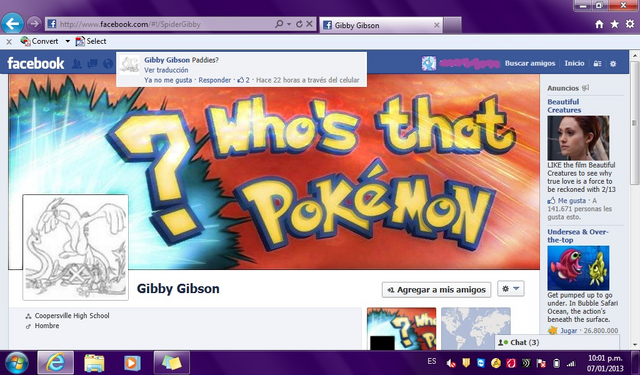Click Buscar amigos in the header
The height and width of the screenshot is (375, 640).
(x=530, y=63)
